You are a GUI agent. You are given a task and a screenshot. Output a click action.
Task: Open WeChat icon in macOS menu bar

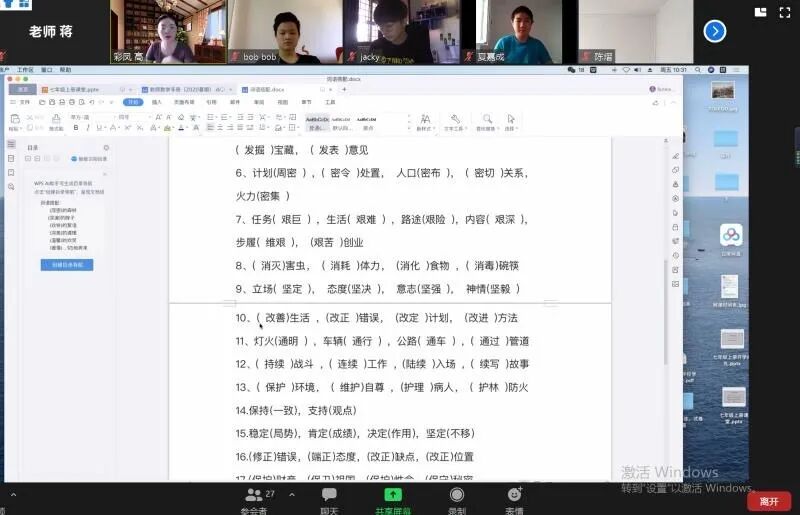pyautogui.click(x=571, y=70)
